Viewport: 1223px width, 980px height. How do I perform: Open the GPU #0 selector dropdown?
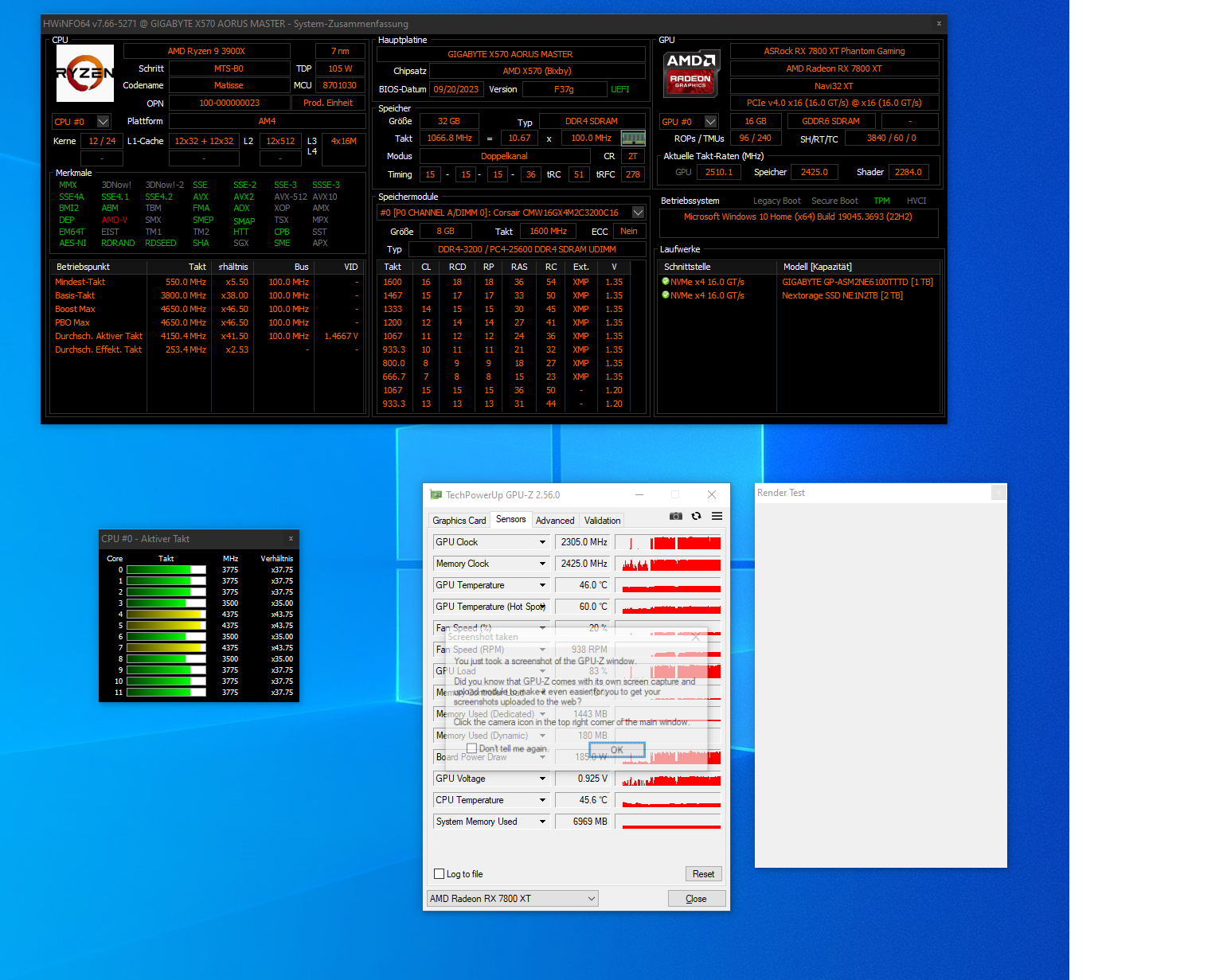coord(711,122)
